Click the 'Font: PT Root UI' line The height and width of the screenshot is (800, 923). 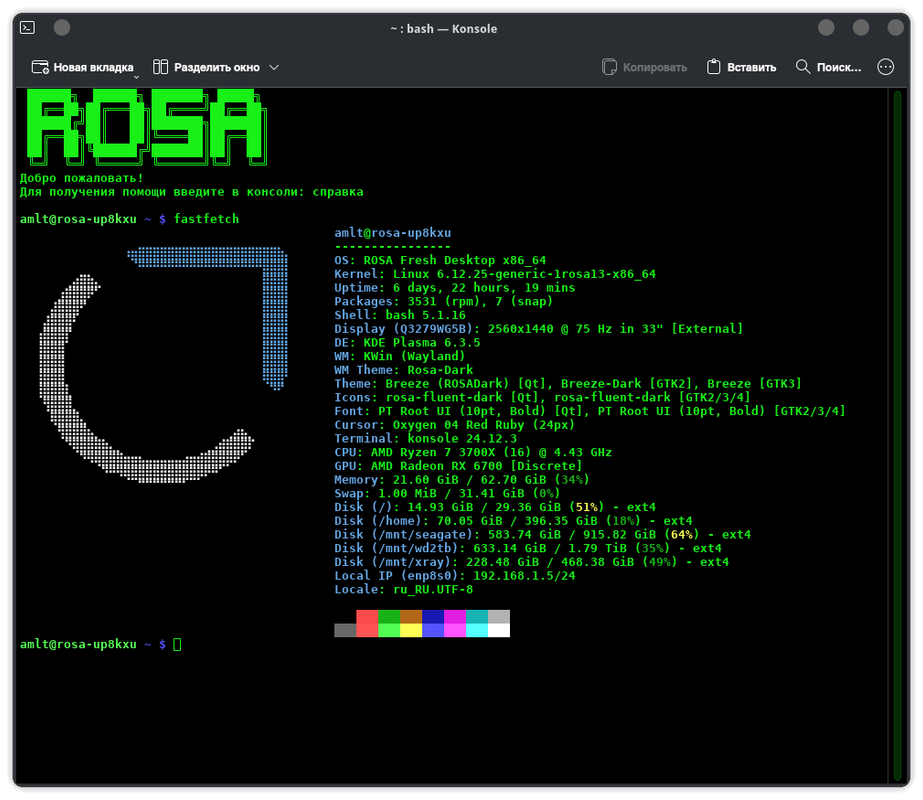590,411
